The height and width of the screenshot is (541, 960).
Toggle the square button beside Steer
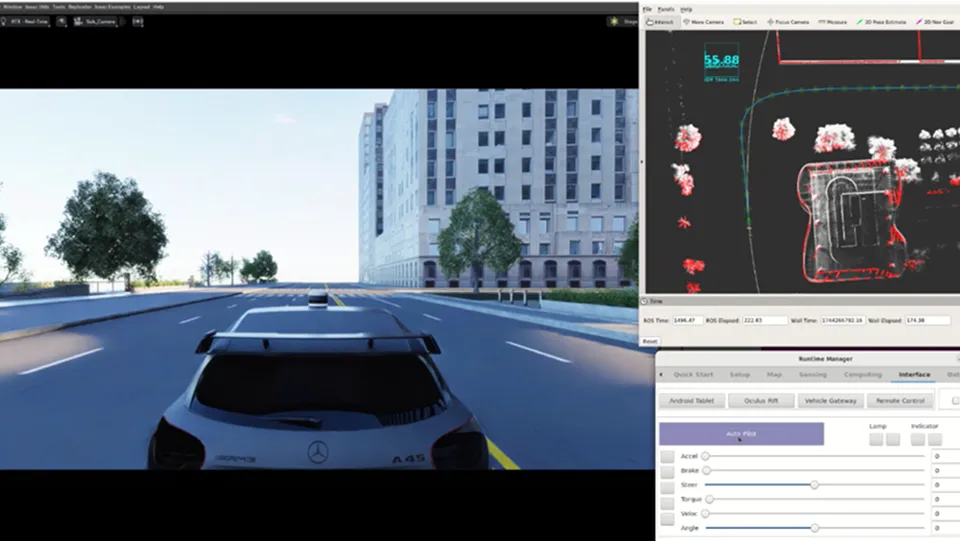tap(667, 486)
